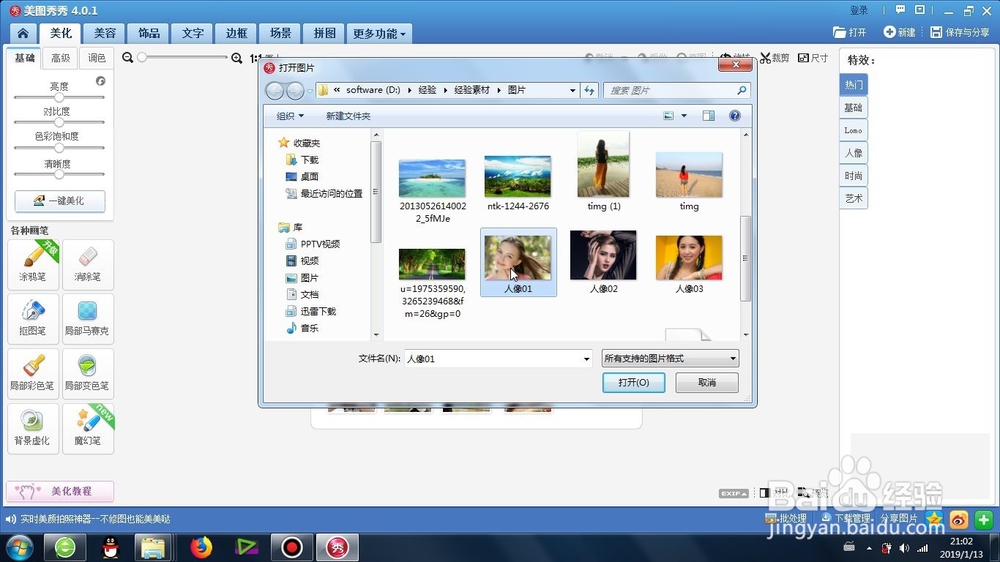1000x562 pixels.
Task: Click the dialog help question icon
Action: coord(735,115)
